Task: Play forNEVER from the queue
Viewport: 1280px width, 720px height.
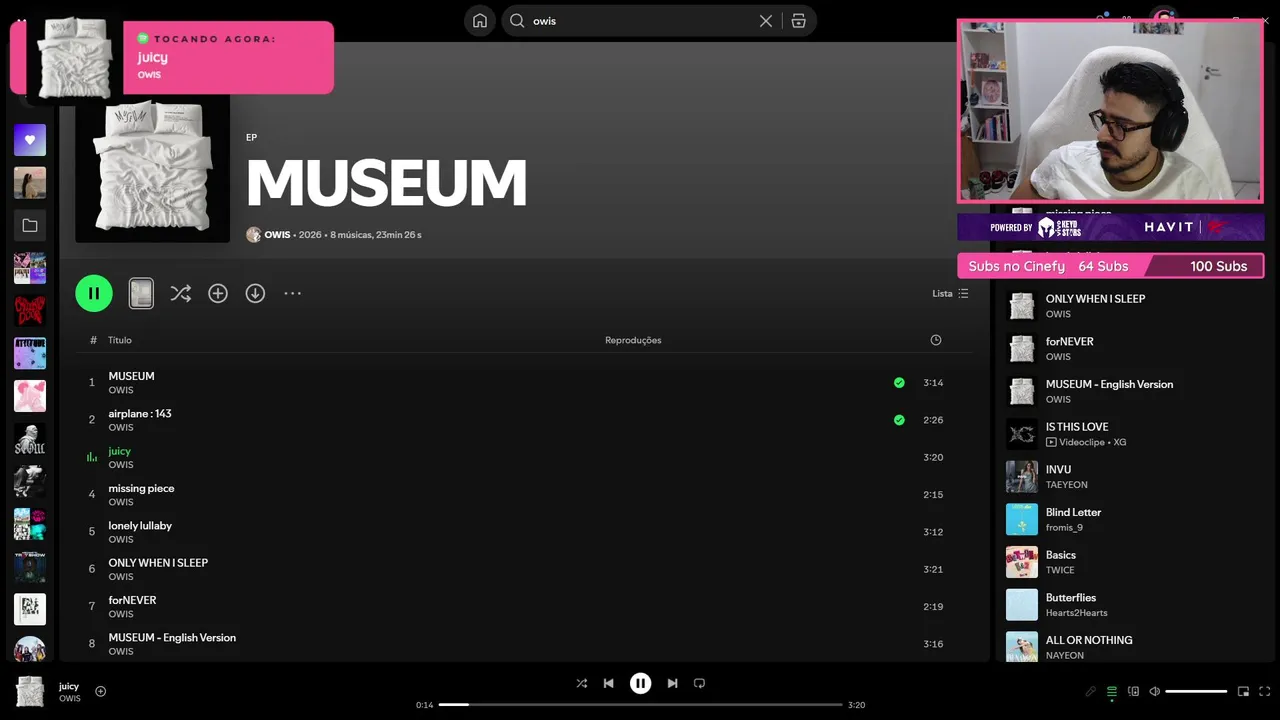Action: point(1134,349)
